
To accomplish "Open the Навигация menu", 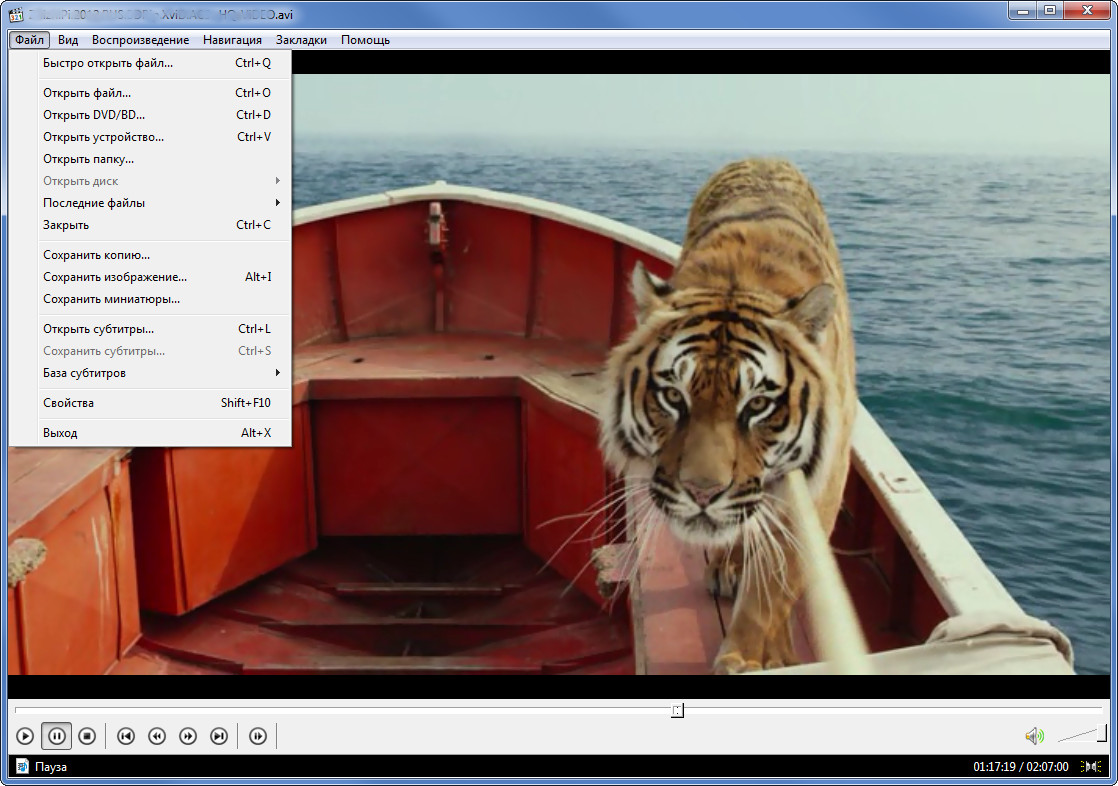I will pos(232,40).
